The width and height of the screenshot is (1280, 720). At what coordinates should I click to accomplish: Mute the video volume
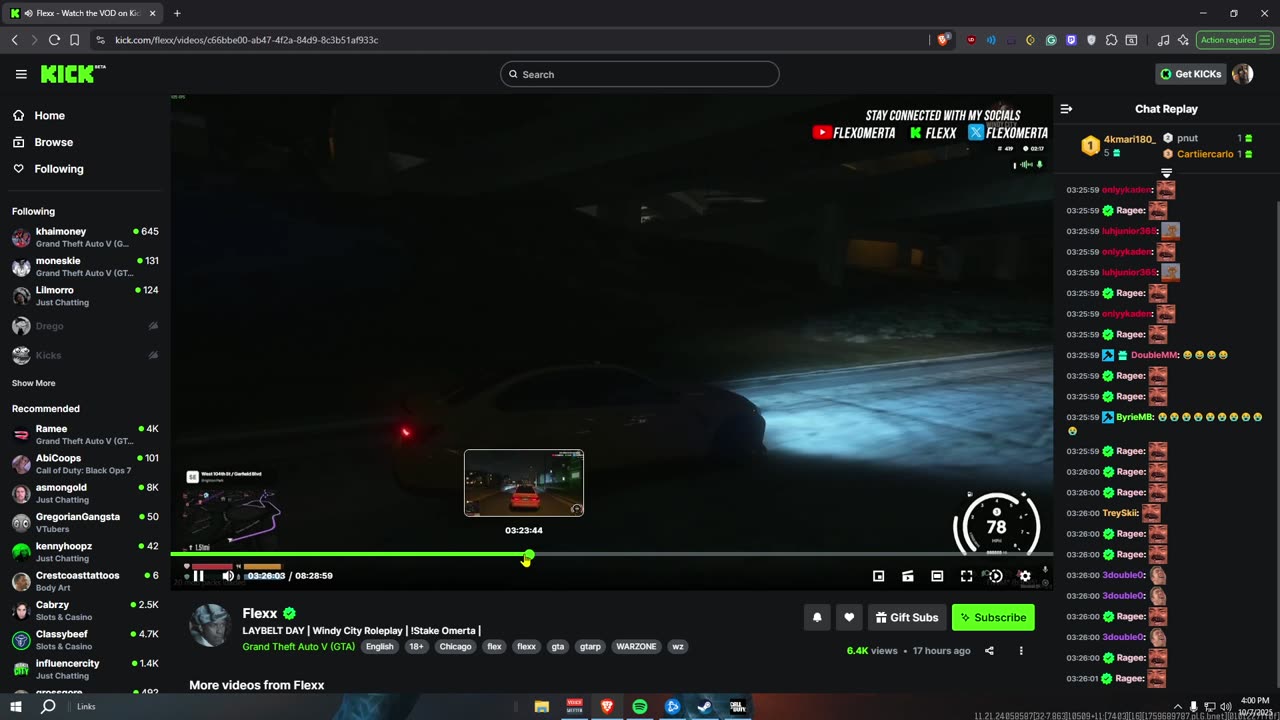point(228,575)
